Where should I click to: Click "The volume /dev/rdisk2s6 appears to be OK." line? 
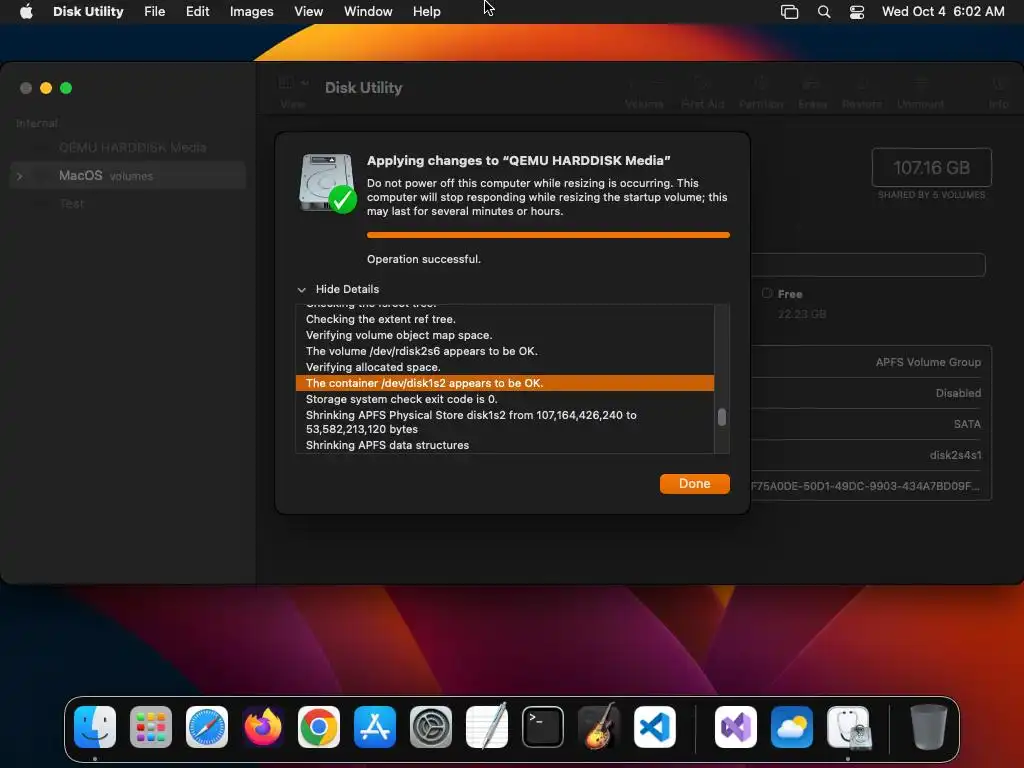pyautogui.click(x=422, y=351)
